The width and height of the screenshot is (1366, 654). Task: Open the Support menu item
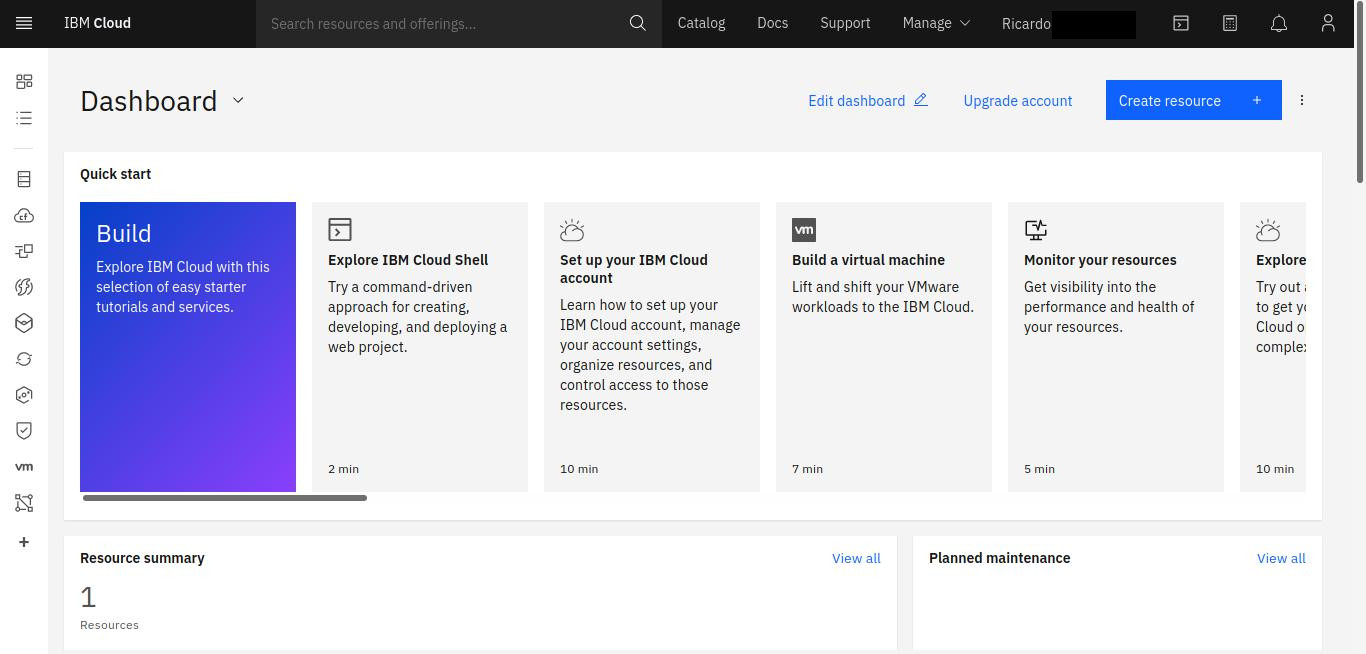pos(845,23)
